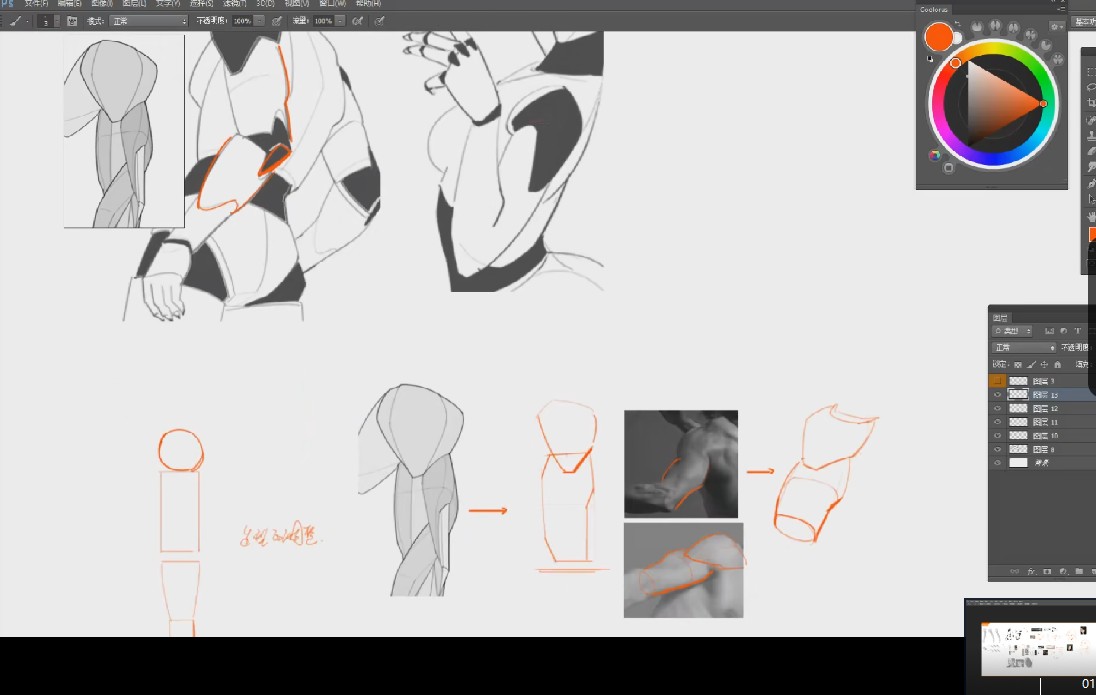Hide the 图层 11 layer
The height and width of the screenshot is (695, 1096).
tap(997, 422)
